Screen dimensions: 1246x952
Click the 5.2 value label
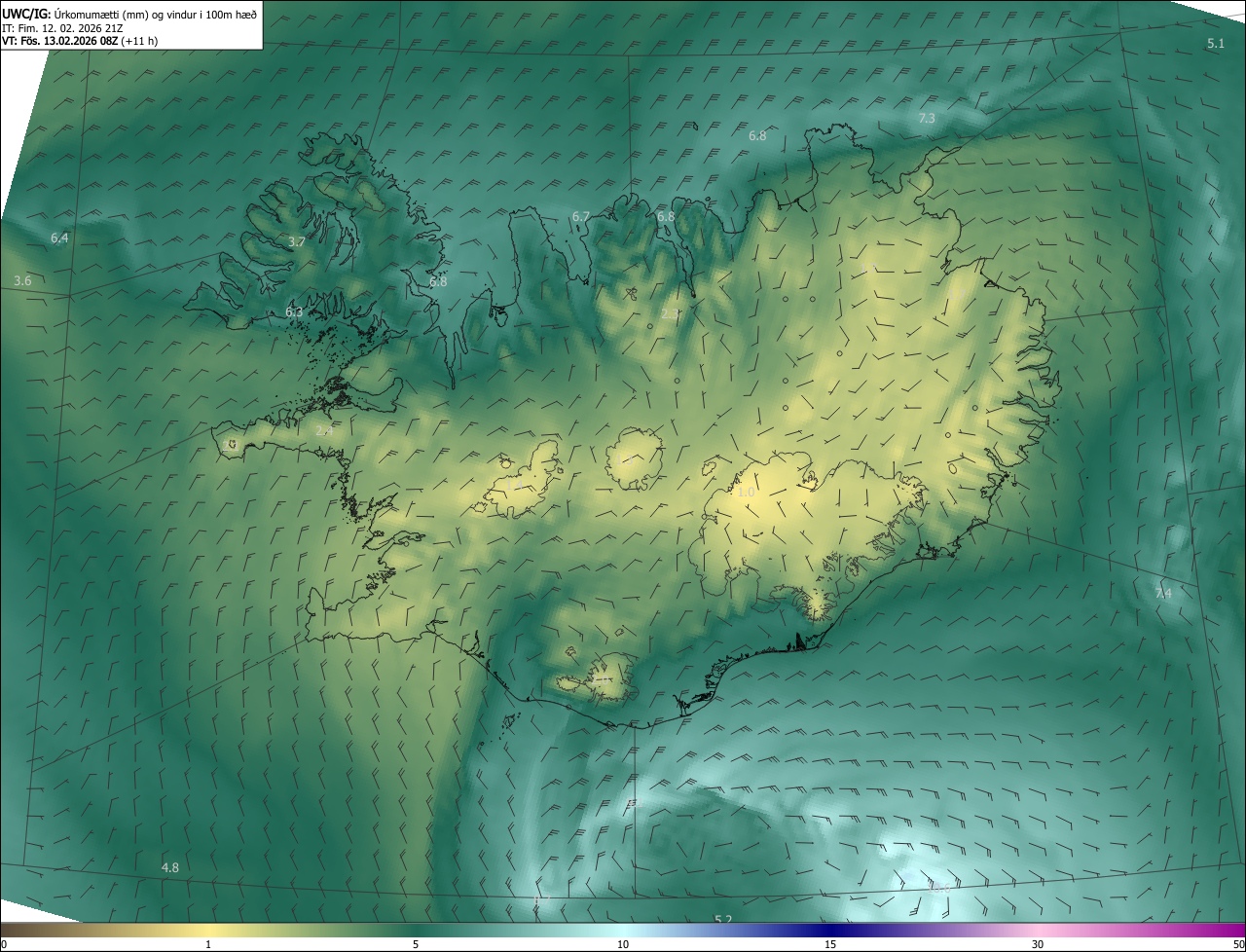(723, 920)
